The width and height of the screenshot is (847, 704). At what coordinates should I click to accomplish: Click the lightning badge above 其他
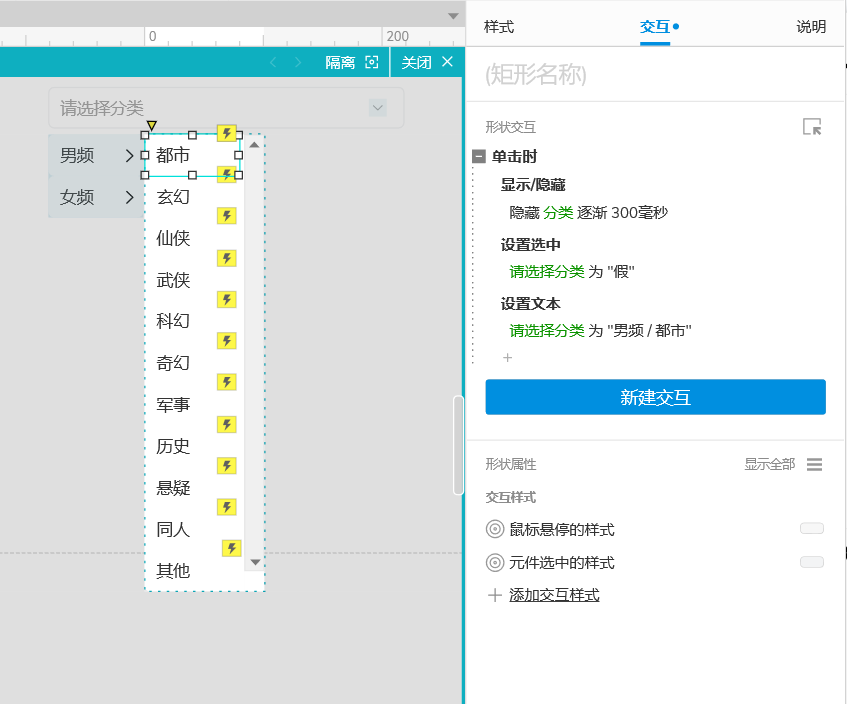pyautogui.click(x=231, y=548)
